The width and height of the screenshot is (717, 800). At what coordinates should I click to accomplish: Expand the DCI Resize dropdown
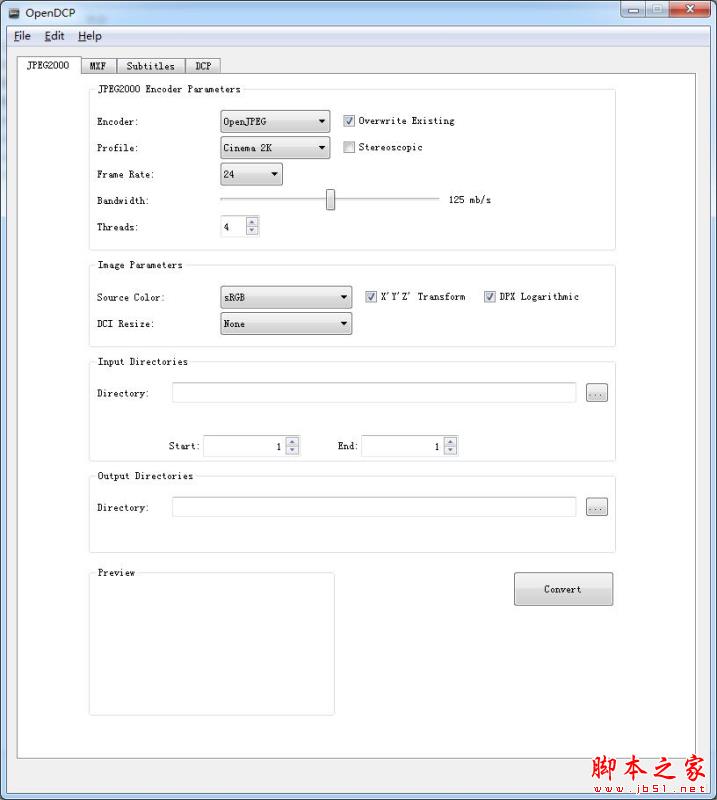point(286,324)
